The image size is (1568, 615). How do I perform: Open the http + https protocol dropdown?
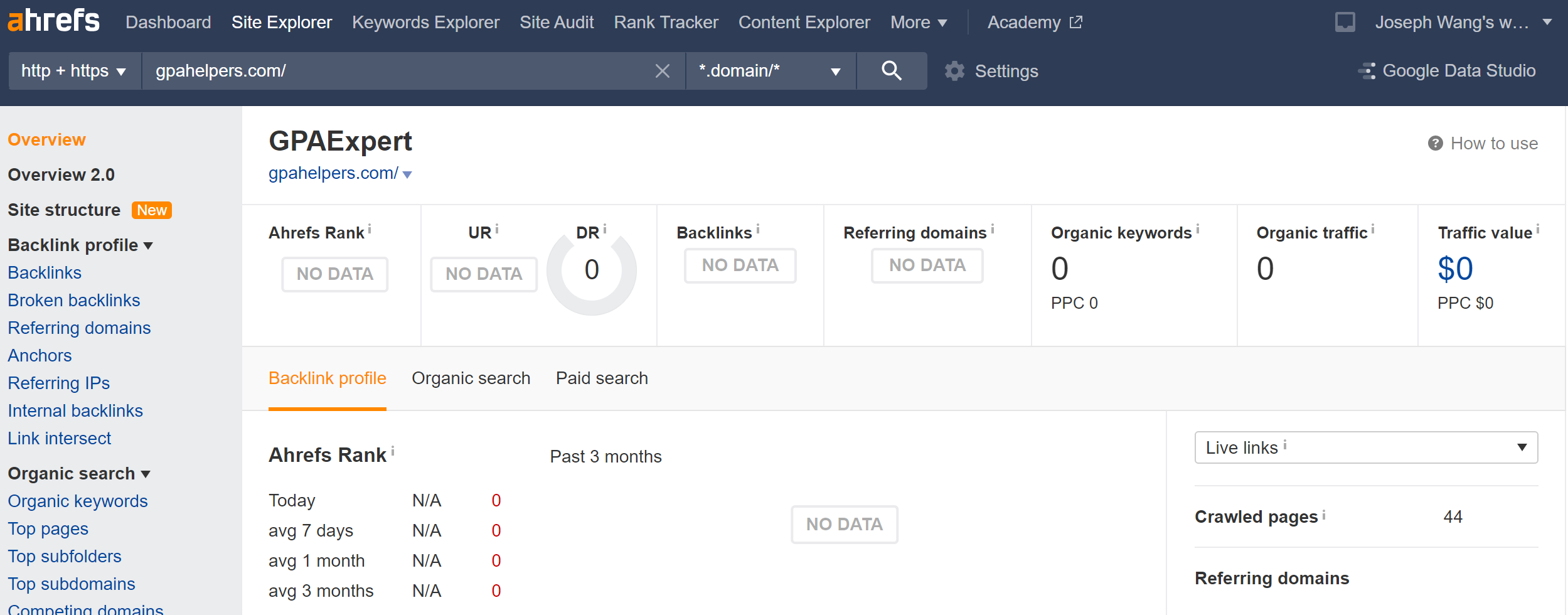(75, 71)
